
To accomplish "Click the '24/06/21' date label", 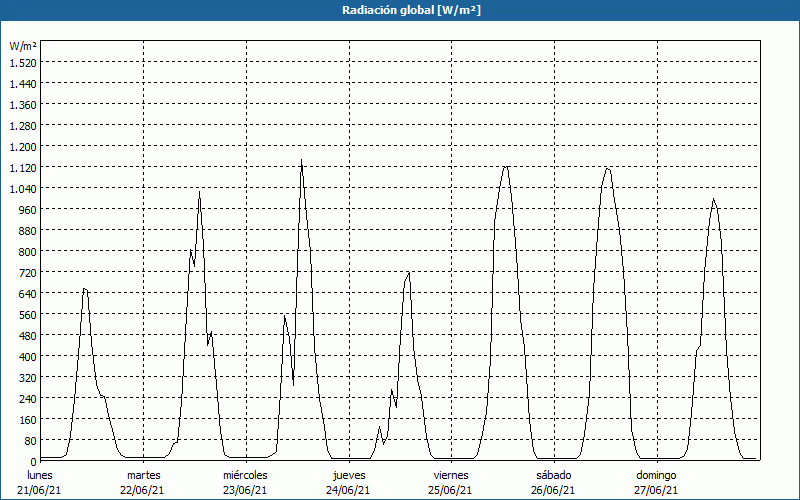I will [x=348, y=490].
